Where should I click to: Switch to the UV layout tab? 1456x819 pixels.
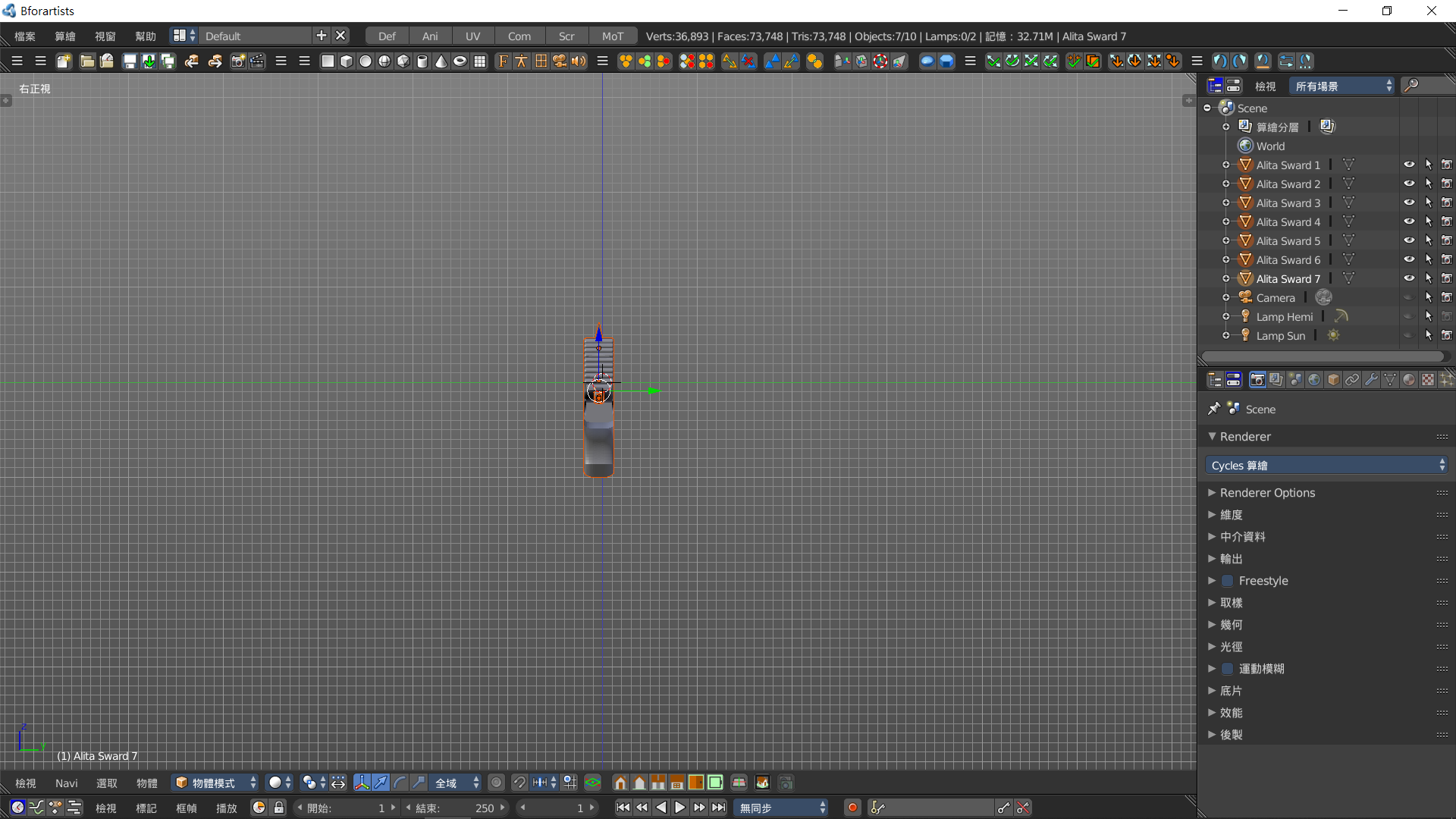(472, 36)
